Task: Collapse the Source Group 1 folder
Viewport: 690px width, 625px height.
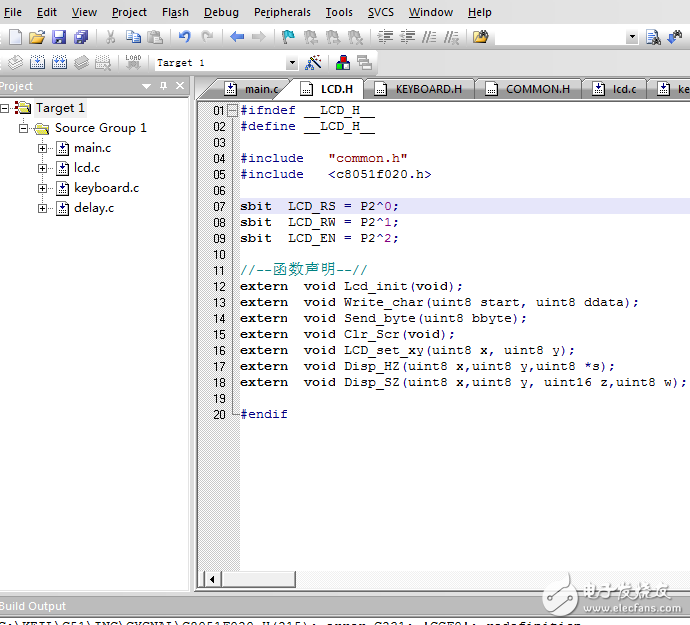Action: pos(24,128)
